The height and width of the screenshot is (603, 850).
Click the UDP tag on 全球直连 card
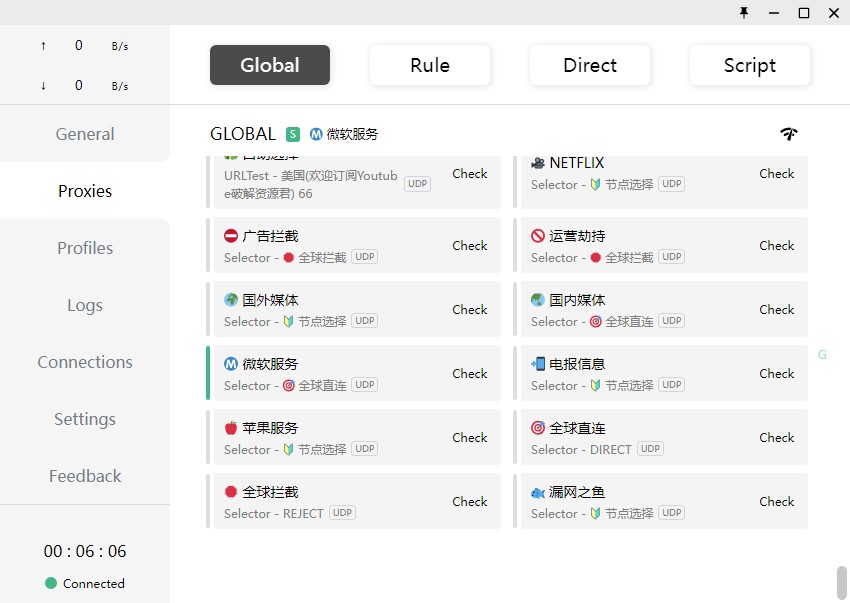pos(650,449)
